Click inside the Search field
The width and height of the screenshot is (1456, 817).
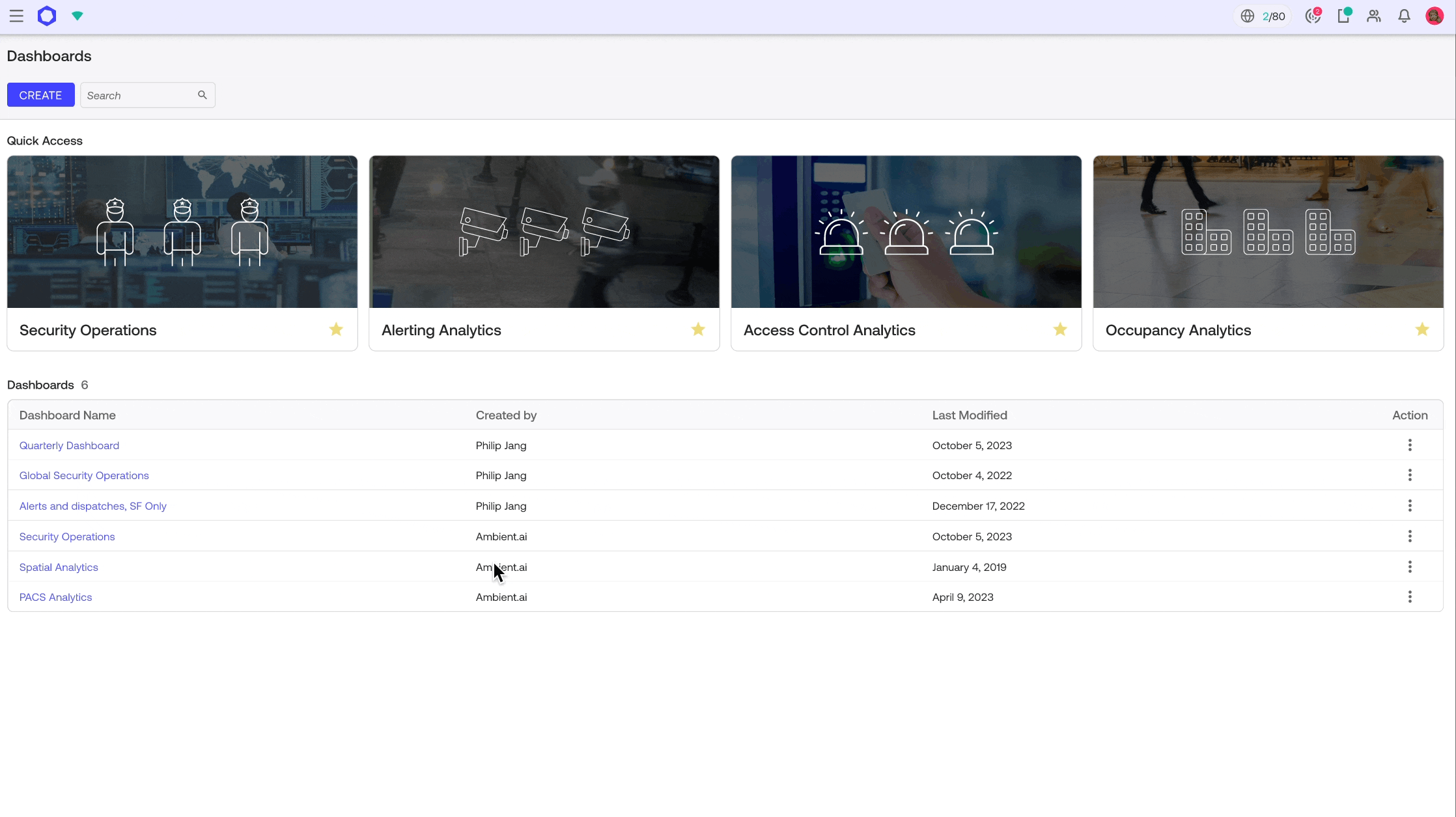[x=137, y=95]
